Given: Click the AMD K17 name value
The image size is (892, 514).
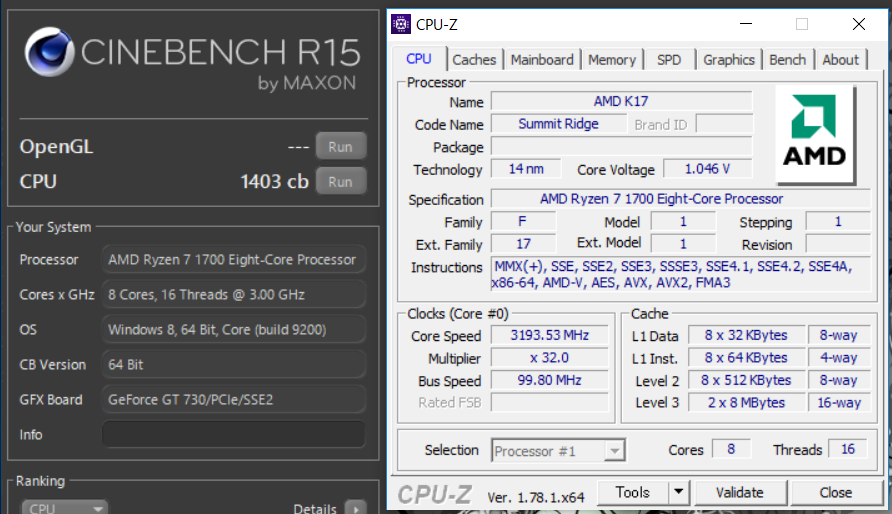Looking at the screenshot, I should coord(622,101).
